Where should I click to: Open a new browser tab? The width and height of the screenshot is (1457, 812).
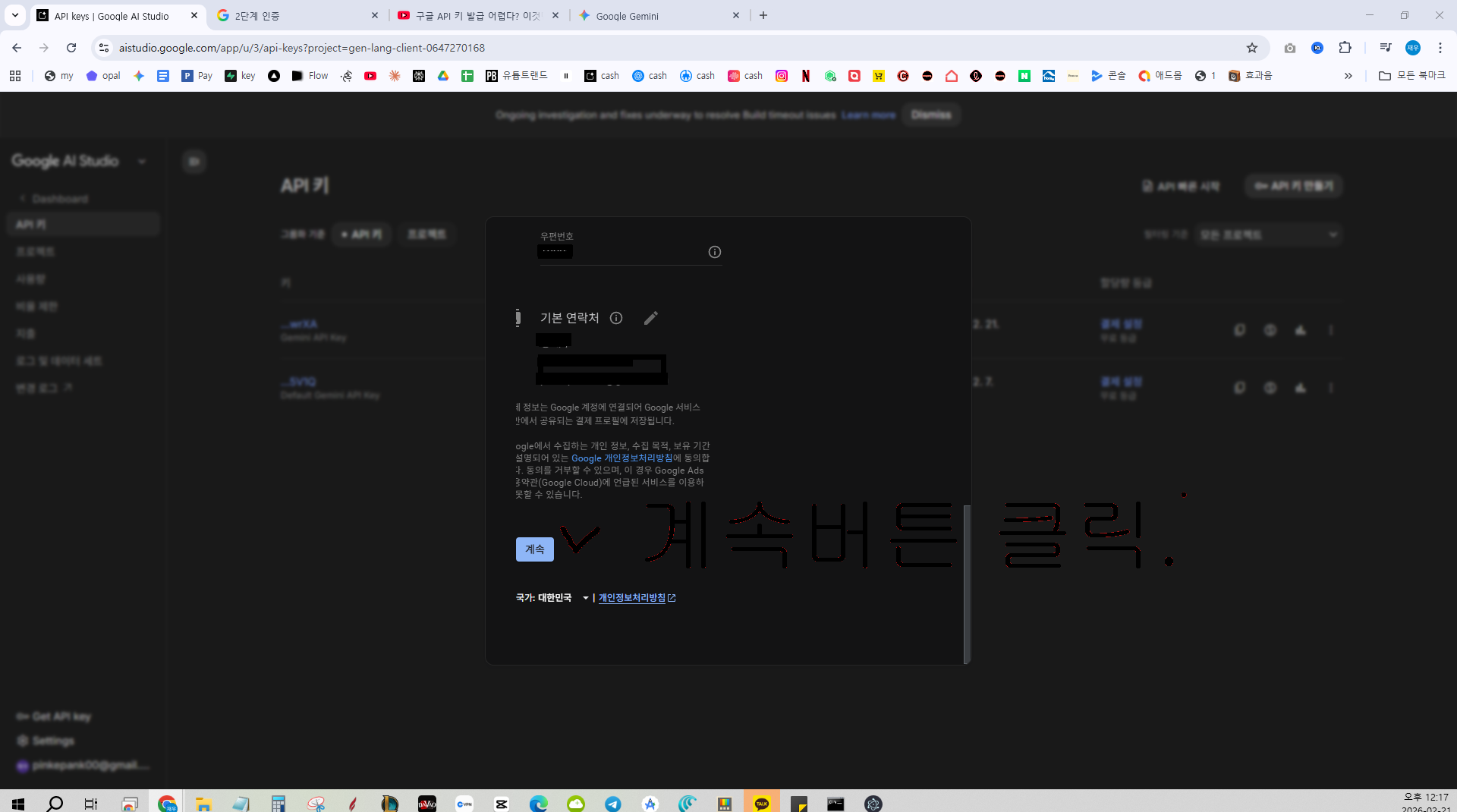coord(763,15)
